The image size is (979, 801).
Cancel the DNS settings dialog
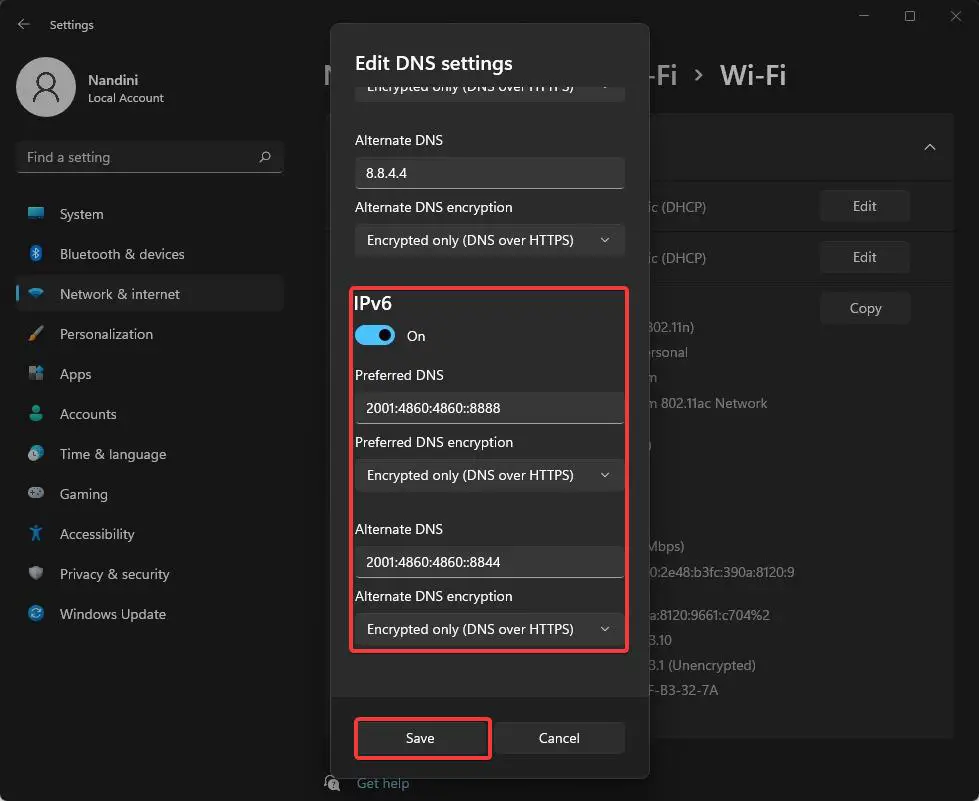click(559, 738)
